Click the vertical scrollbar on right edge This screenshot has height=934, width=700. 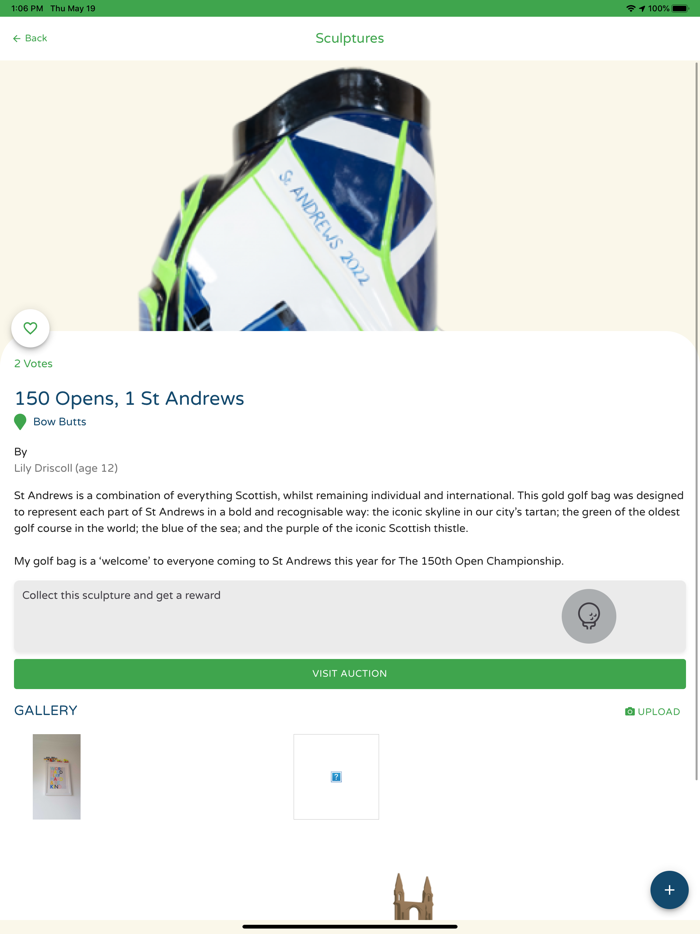[697, 420]
